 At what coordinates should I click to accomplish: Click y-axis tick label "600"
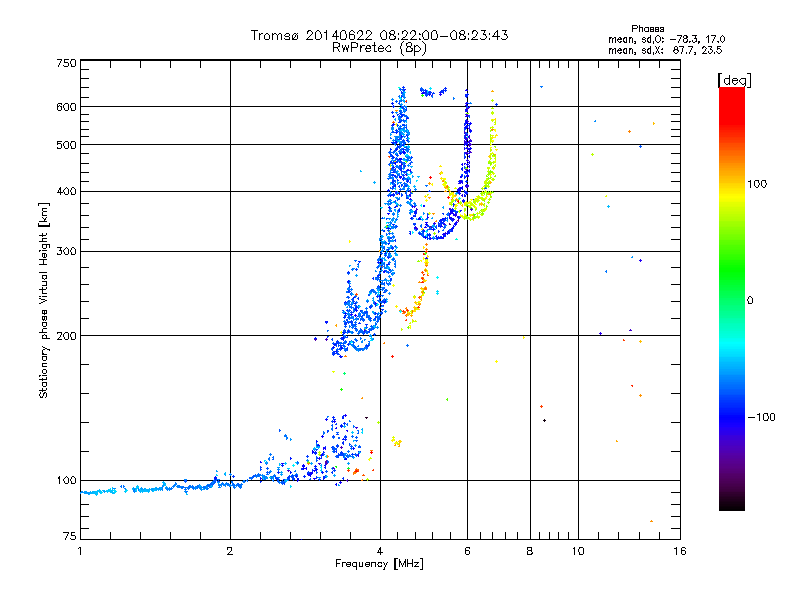point(67,107)
